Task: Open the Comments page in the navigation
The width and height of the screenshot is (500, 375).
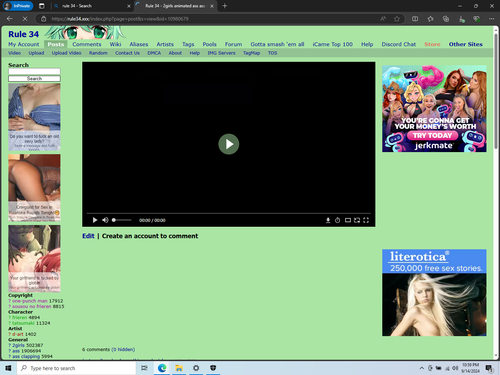Action: click(x=87, y=44)
